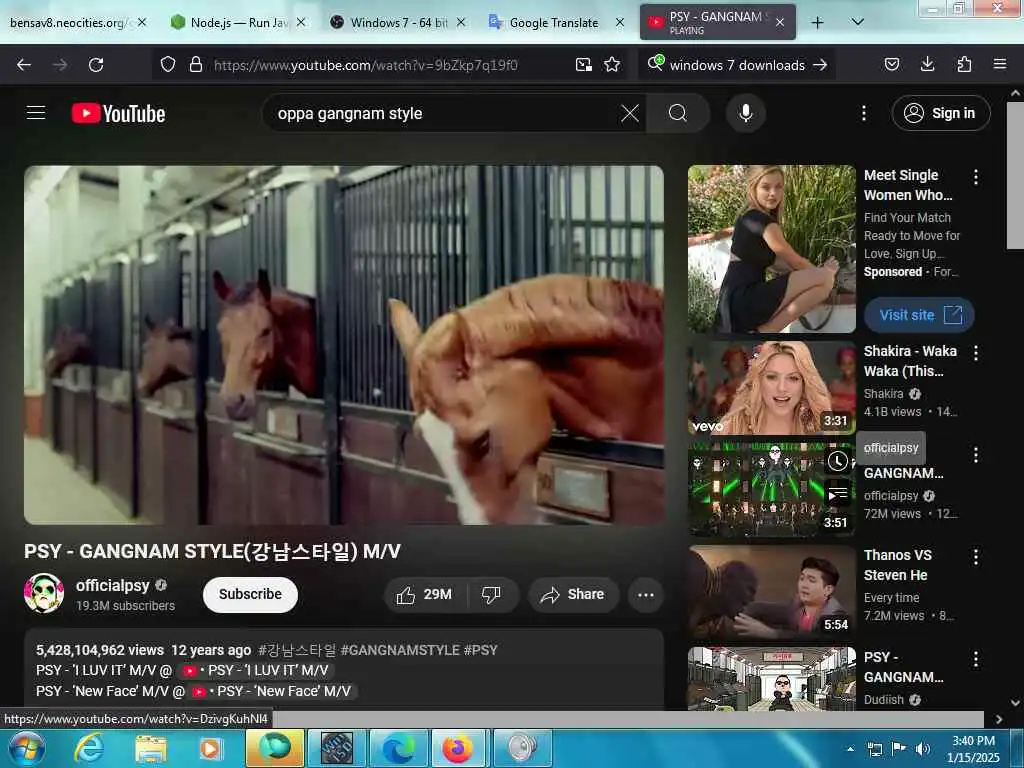Open Shakira Waka Waka thumbnail
The height and width of the screenshot is (768, 1024).
771,388
